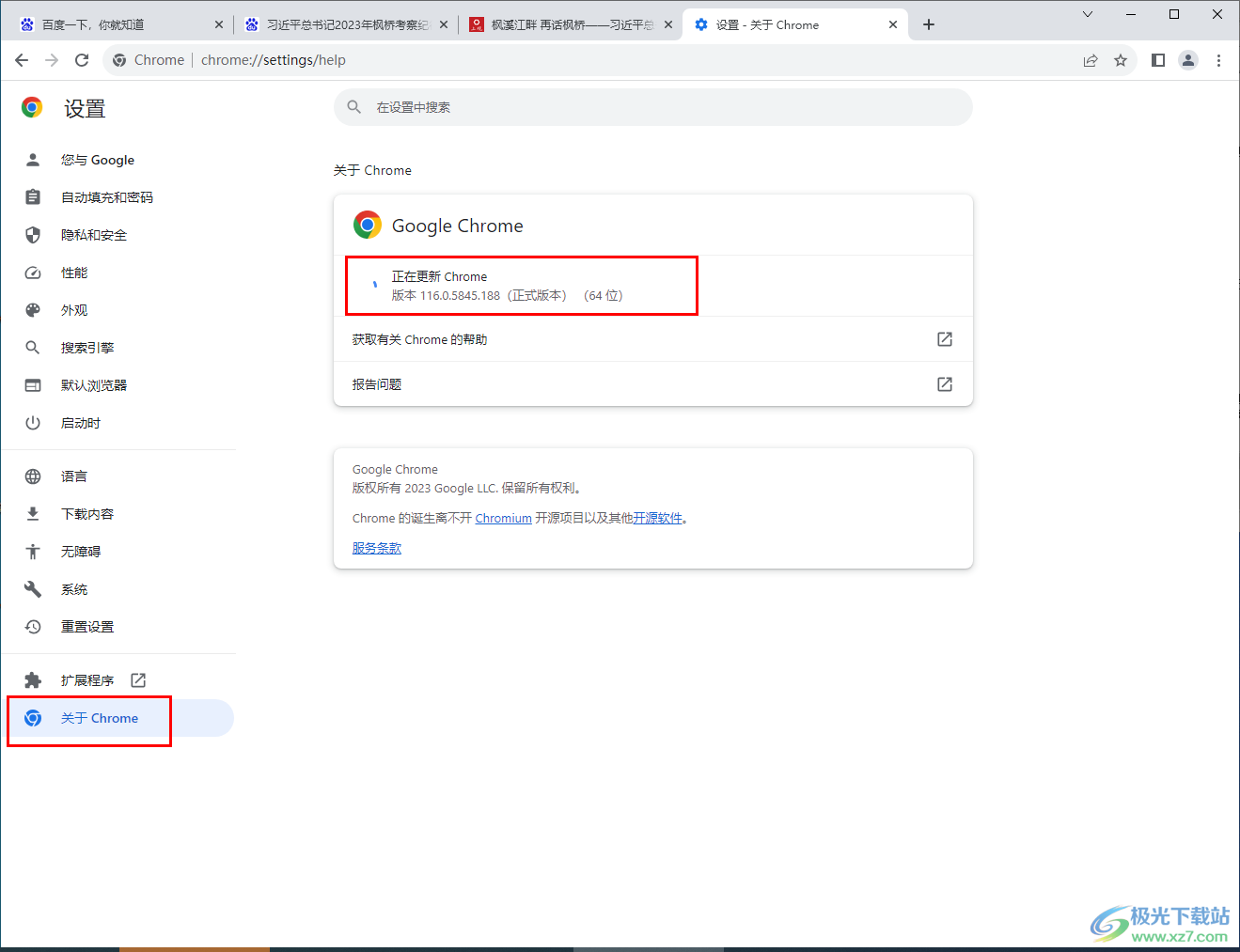Click the Google Chrome logo in the card
Screen dimensions: 1240x952
[368, 225]
